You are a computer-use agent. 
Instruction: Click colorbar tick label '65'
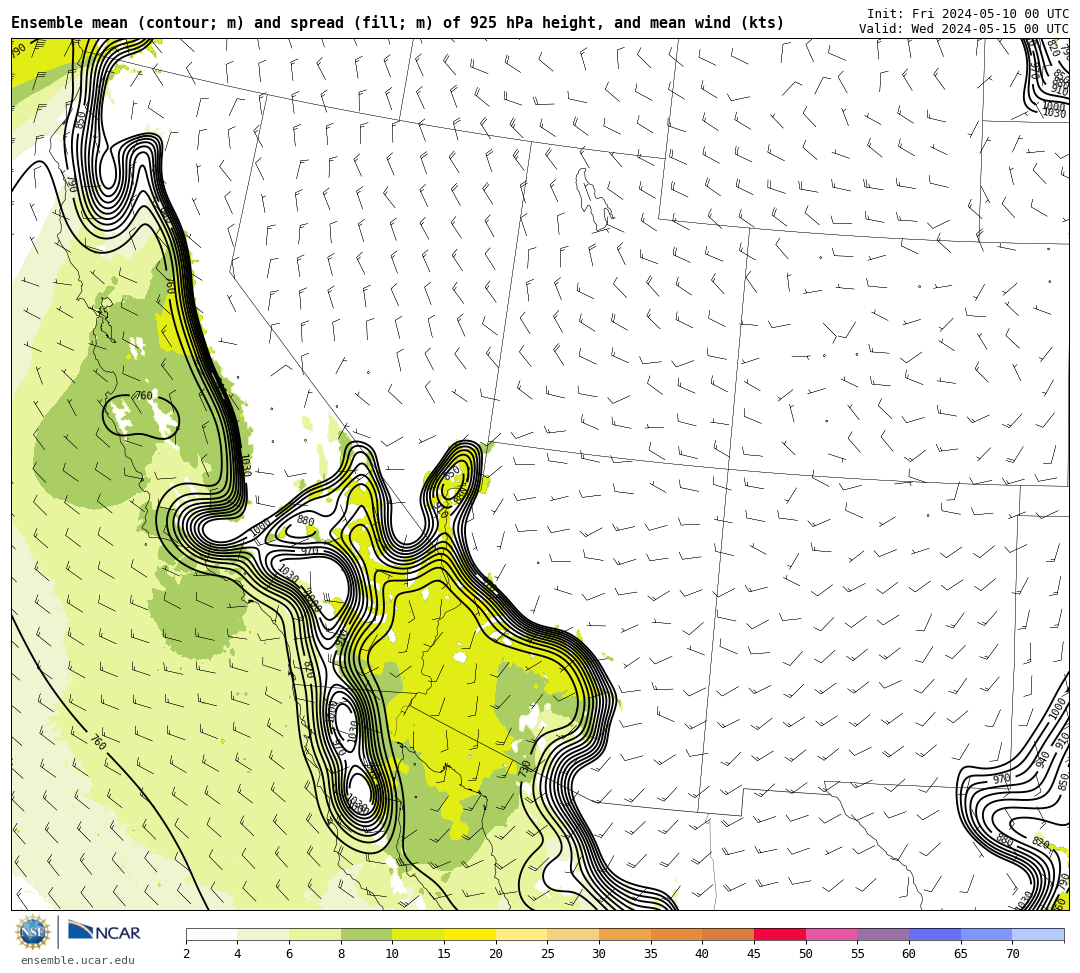tap(961, 954)
